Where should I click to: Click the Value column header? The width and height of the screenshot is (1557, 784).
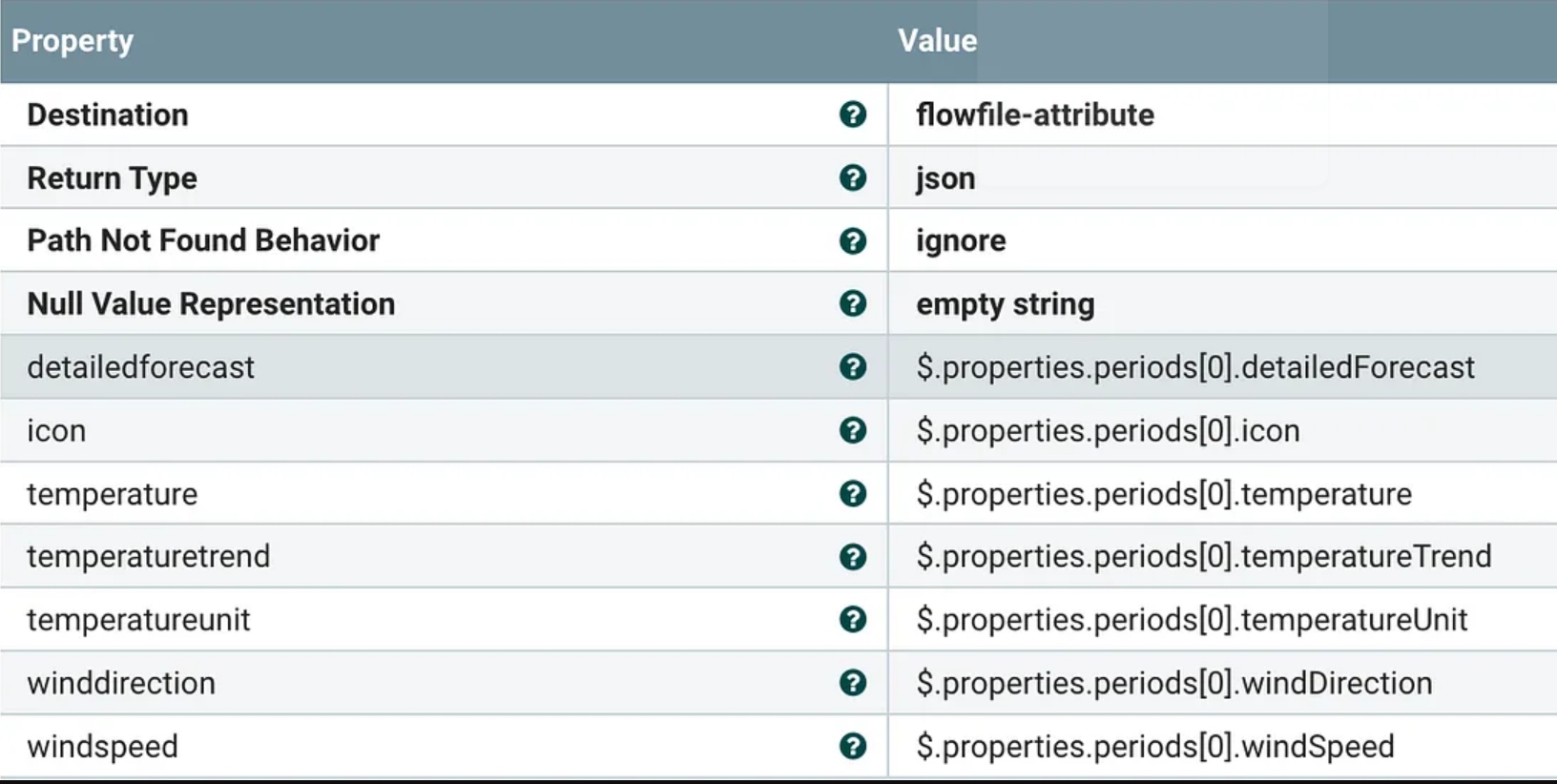(x=937, y=41)
